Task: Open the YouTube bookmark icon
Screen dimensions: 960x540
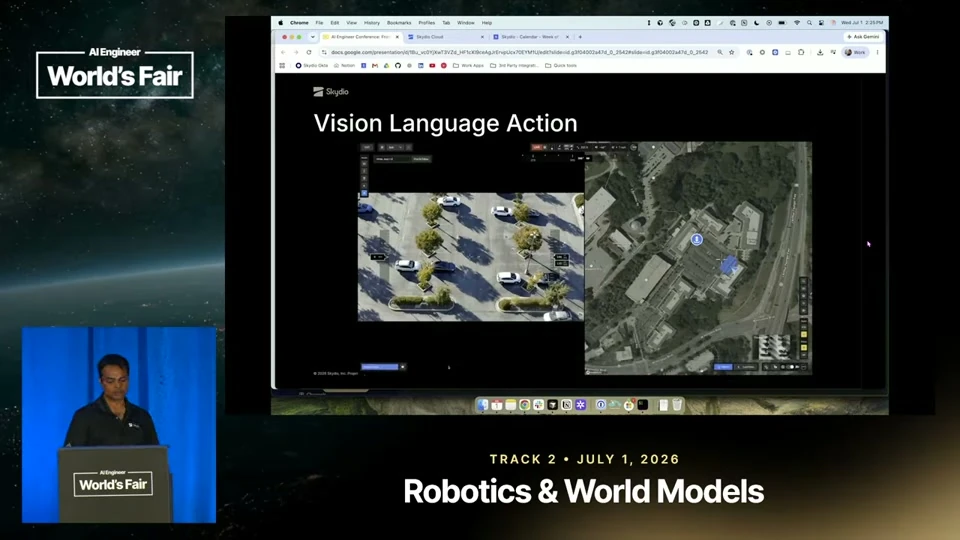Action: (x=432, y=66)
